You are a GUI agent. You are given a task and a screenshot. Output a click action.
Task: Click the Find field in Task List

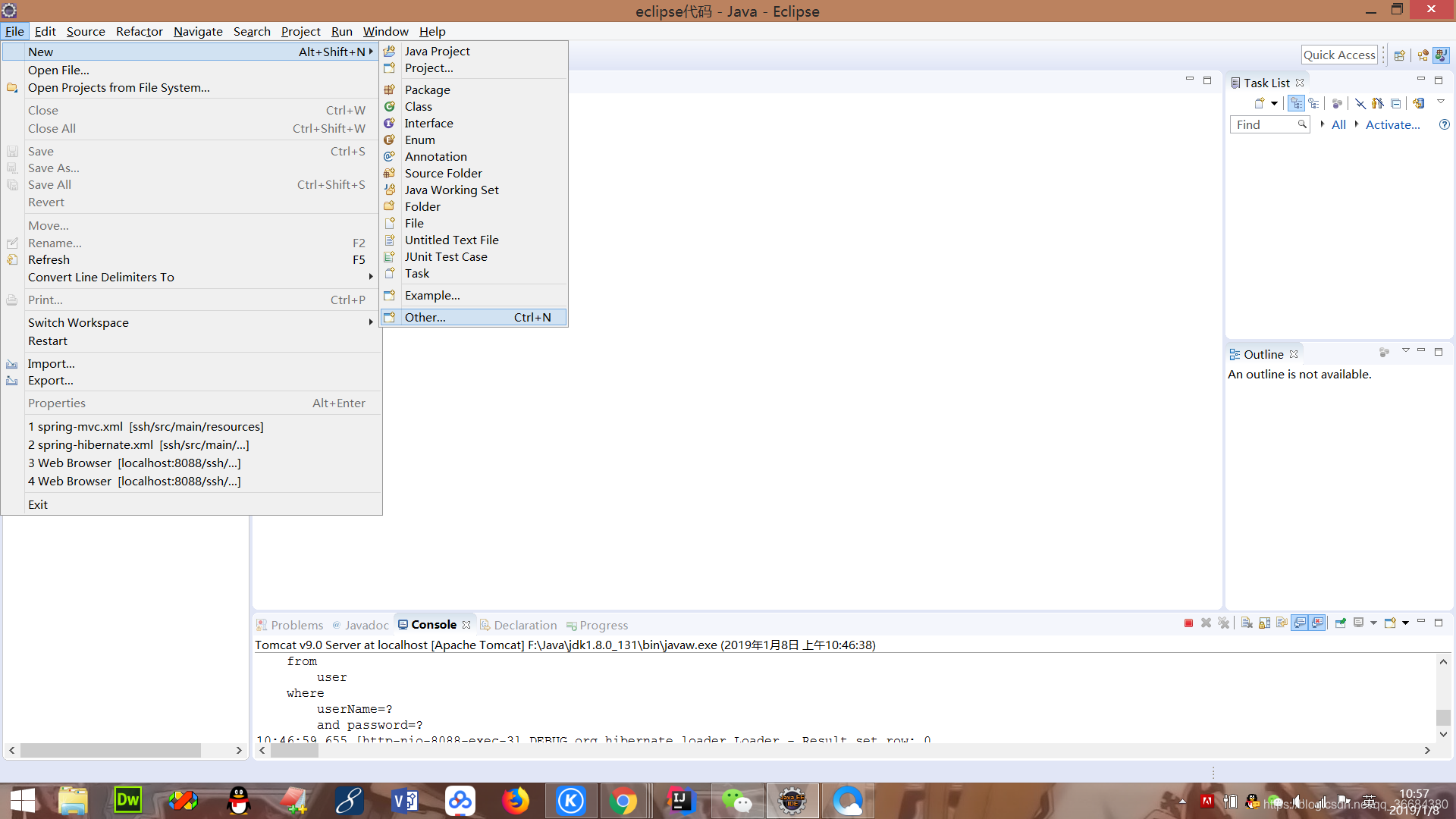1269,124
